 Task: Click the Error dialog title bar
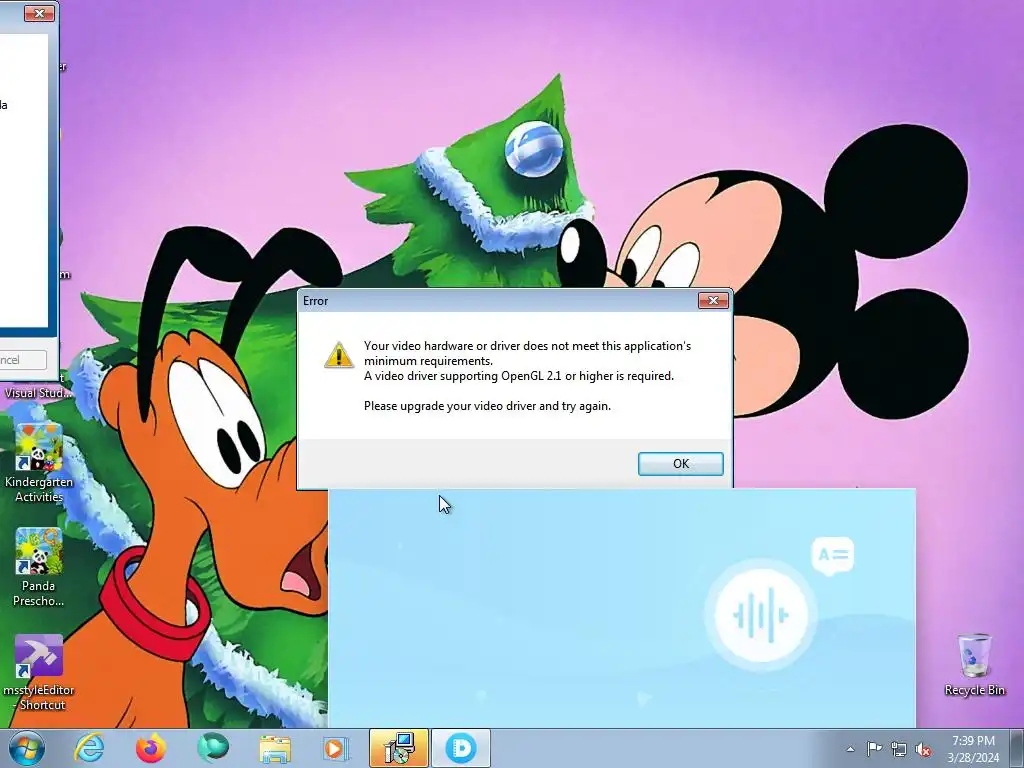pyautogui.click(x=498, y=300)
